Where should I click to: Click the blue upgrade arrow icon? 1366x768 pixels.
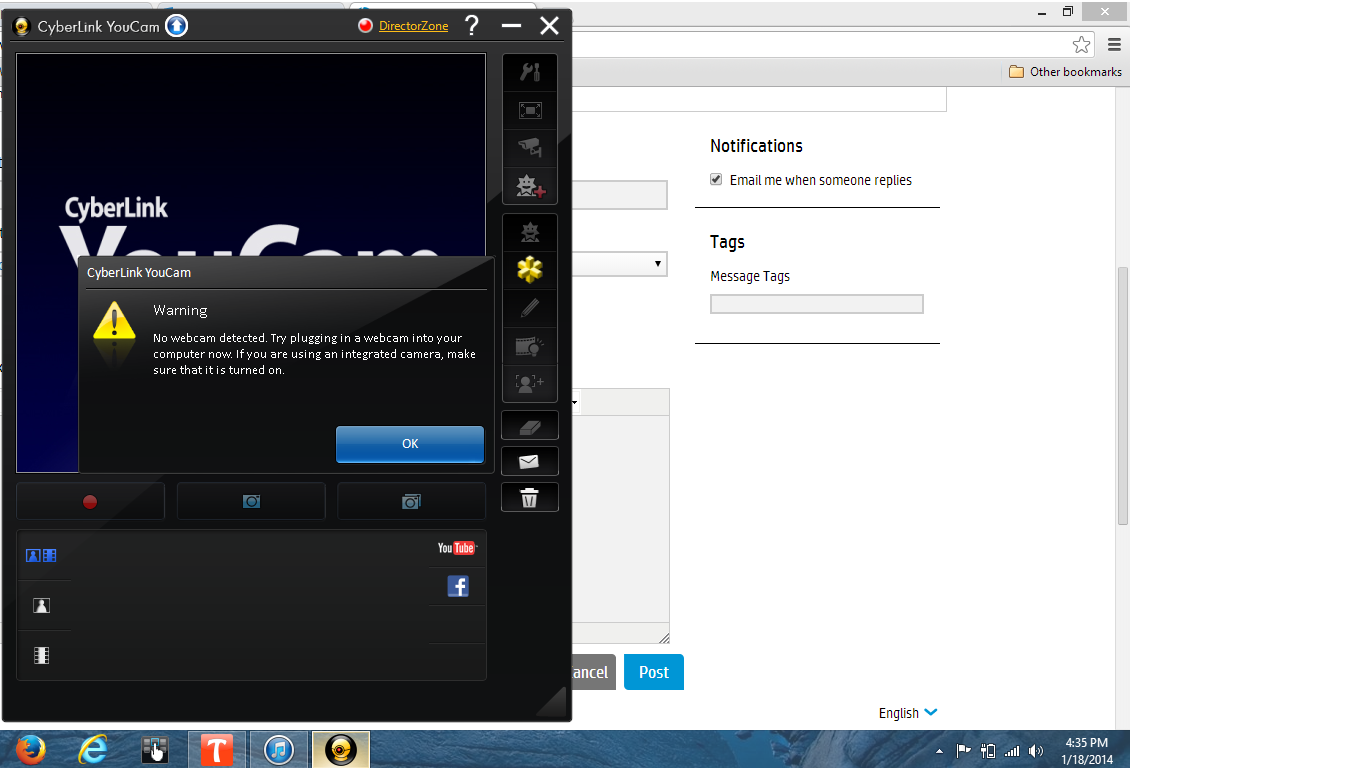(x=177, y=26)
